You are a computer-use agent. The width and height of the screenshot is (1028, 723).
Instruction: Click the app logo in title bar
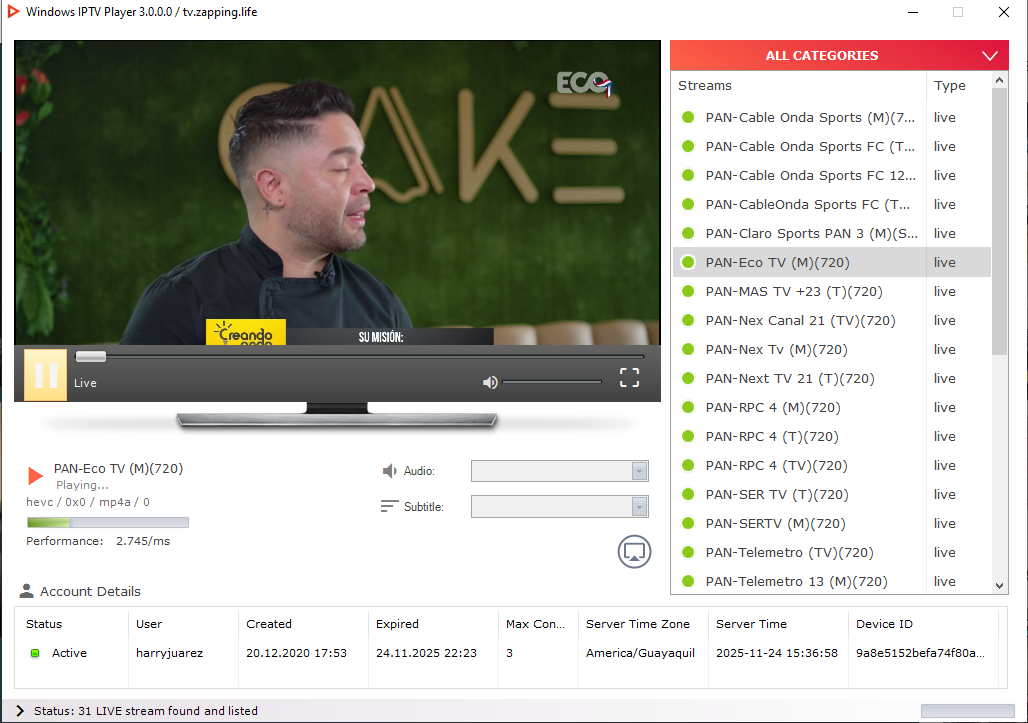click(12, 12)
